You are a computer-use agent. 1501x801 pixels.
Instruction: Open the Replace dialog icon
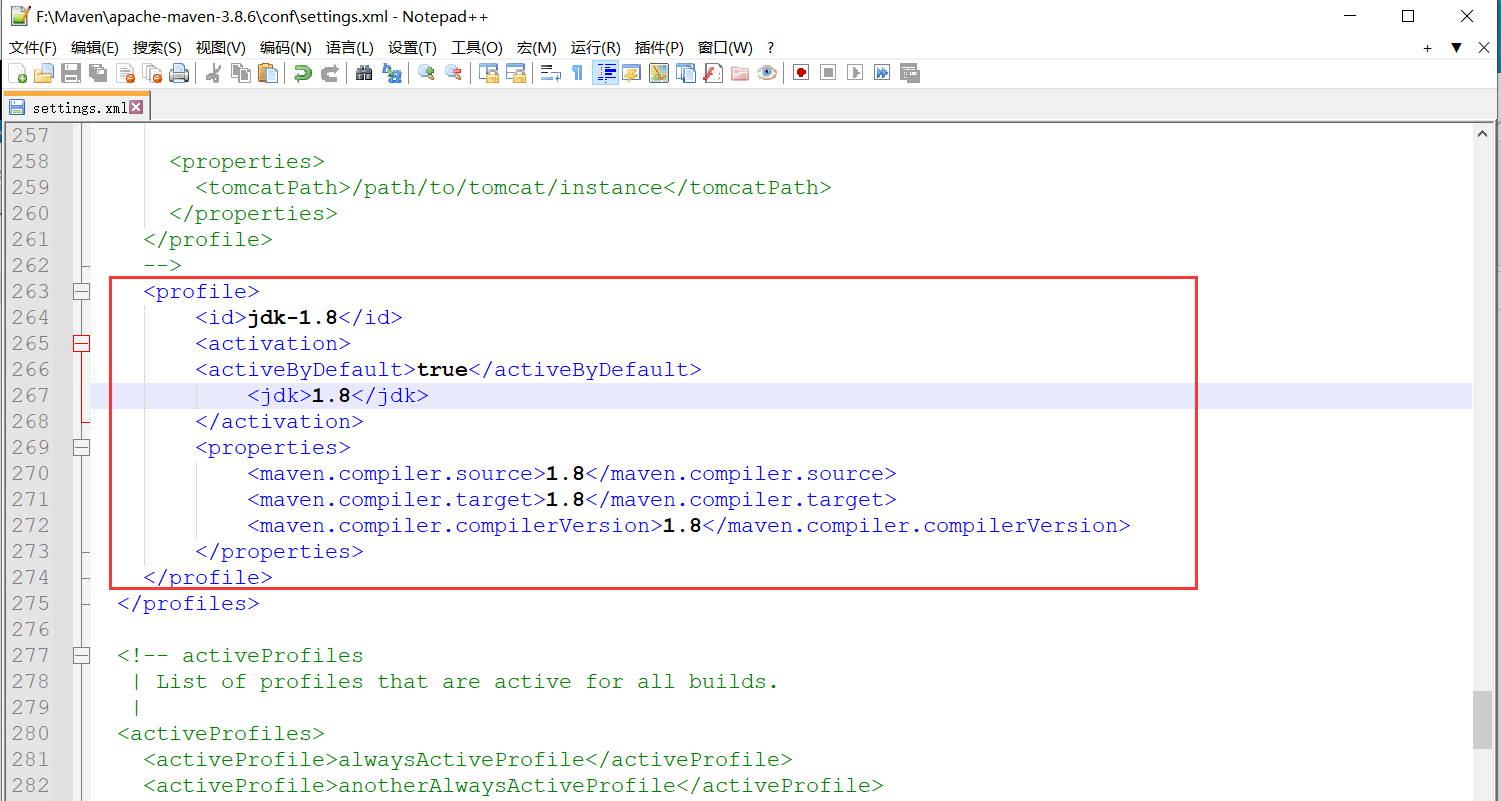tap(392, 73)
